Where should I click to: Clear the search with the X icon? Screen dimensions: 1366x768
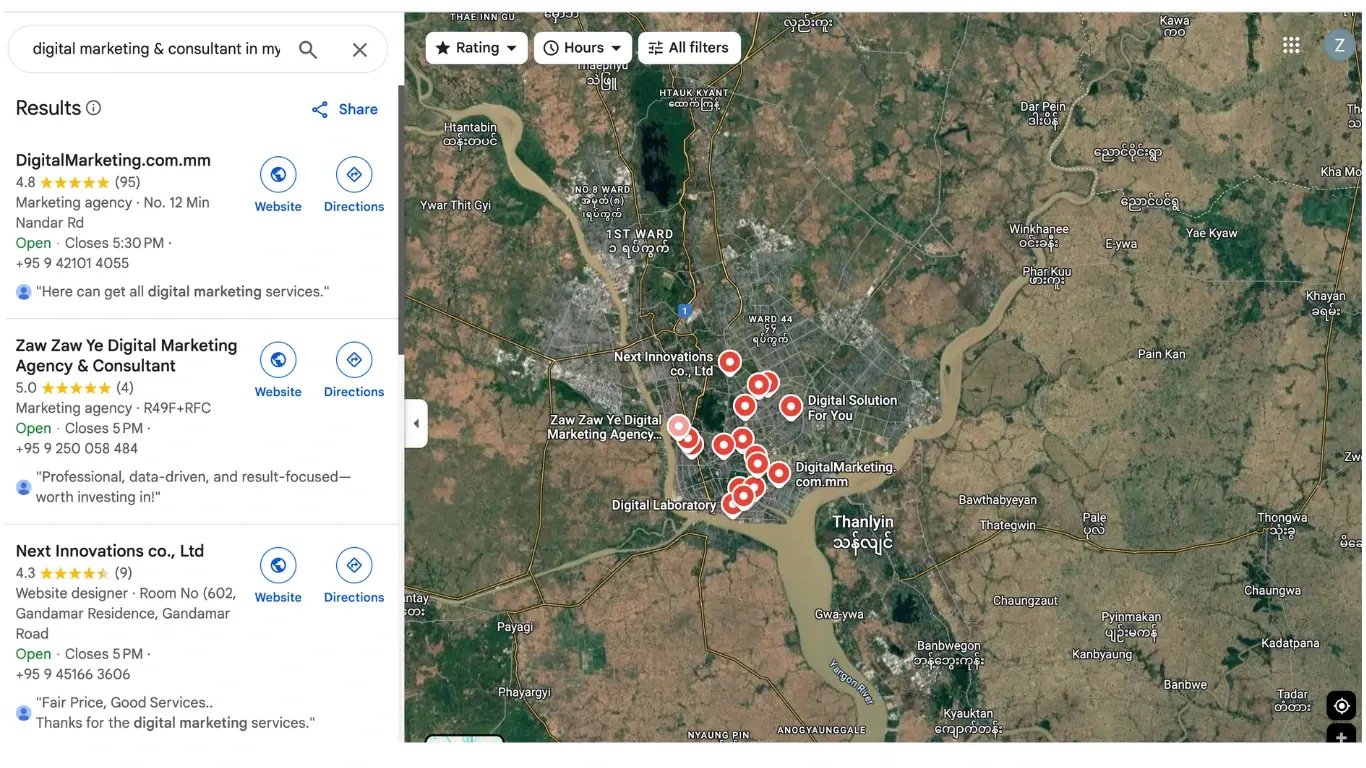point(360,49)
